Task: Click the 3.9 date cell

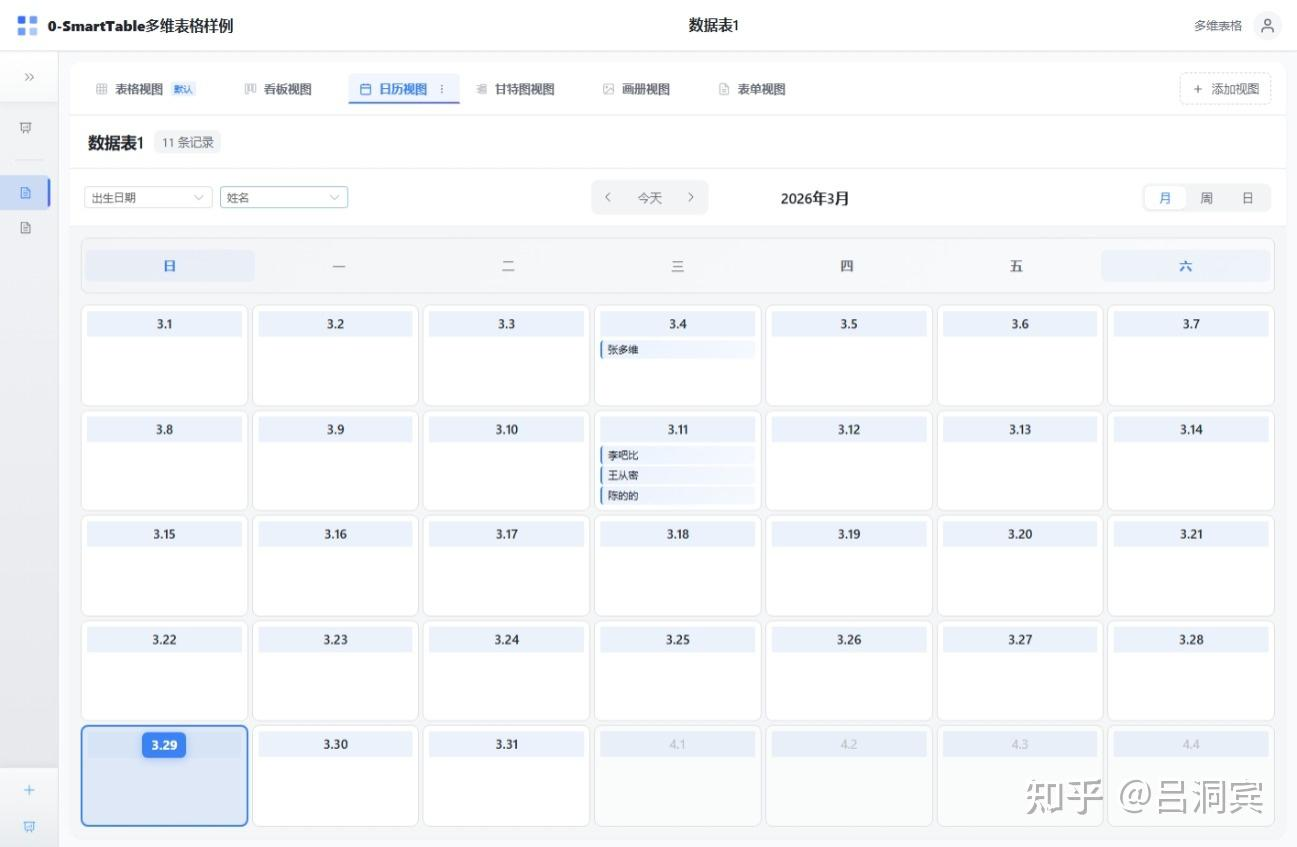Action: tap(335, 461)
